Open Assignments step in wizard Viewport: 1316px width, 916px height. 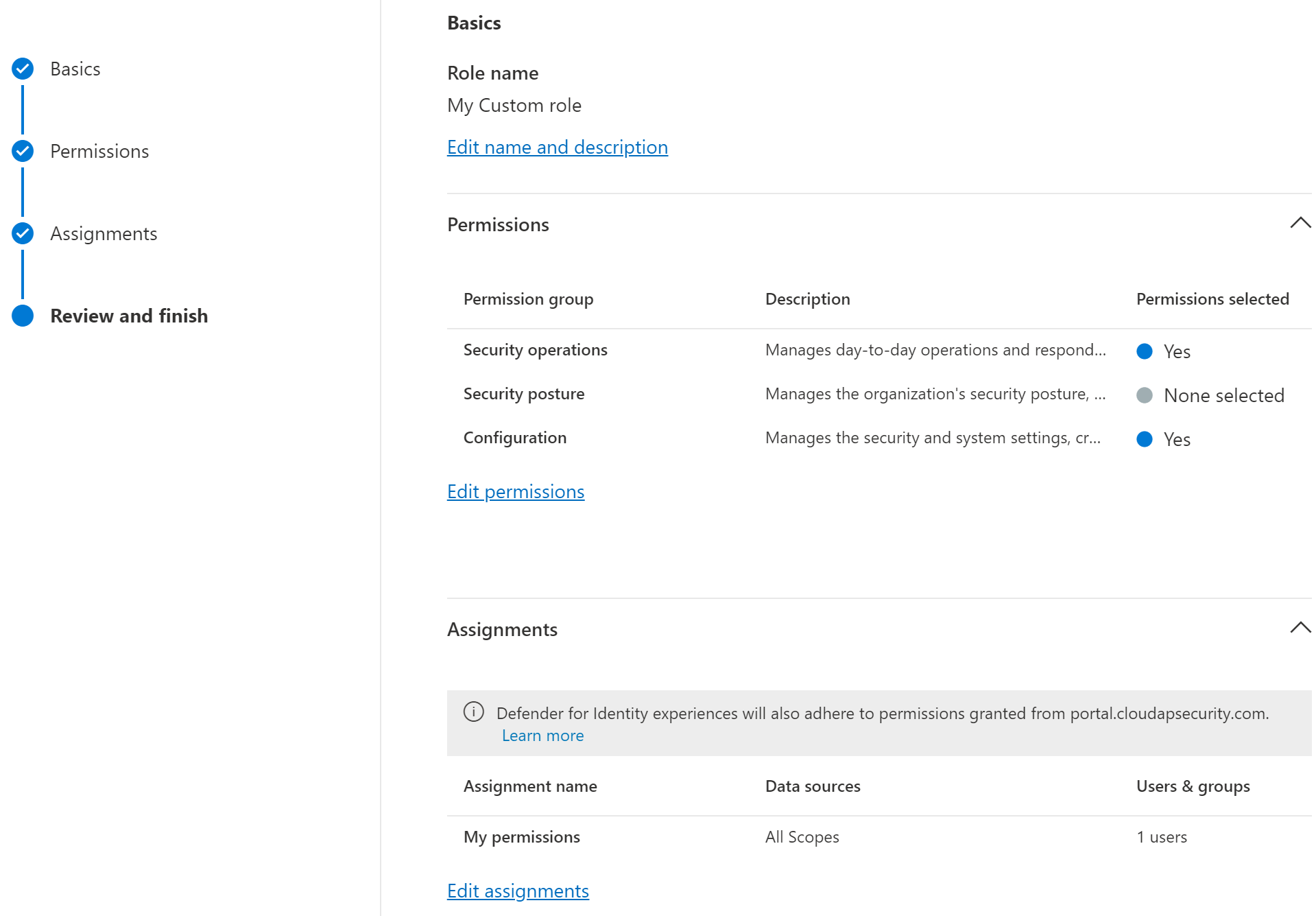pos(104,234)
